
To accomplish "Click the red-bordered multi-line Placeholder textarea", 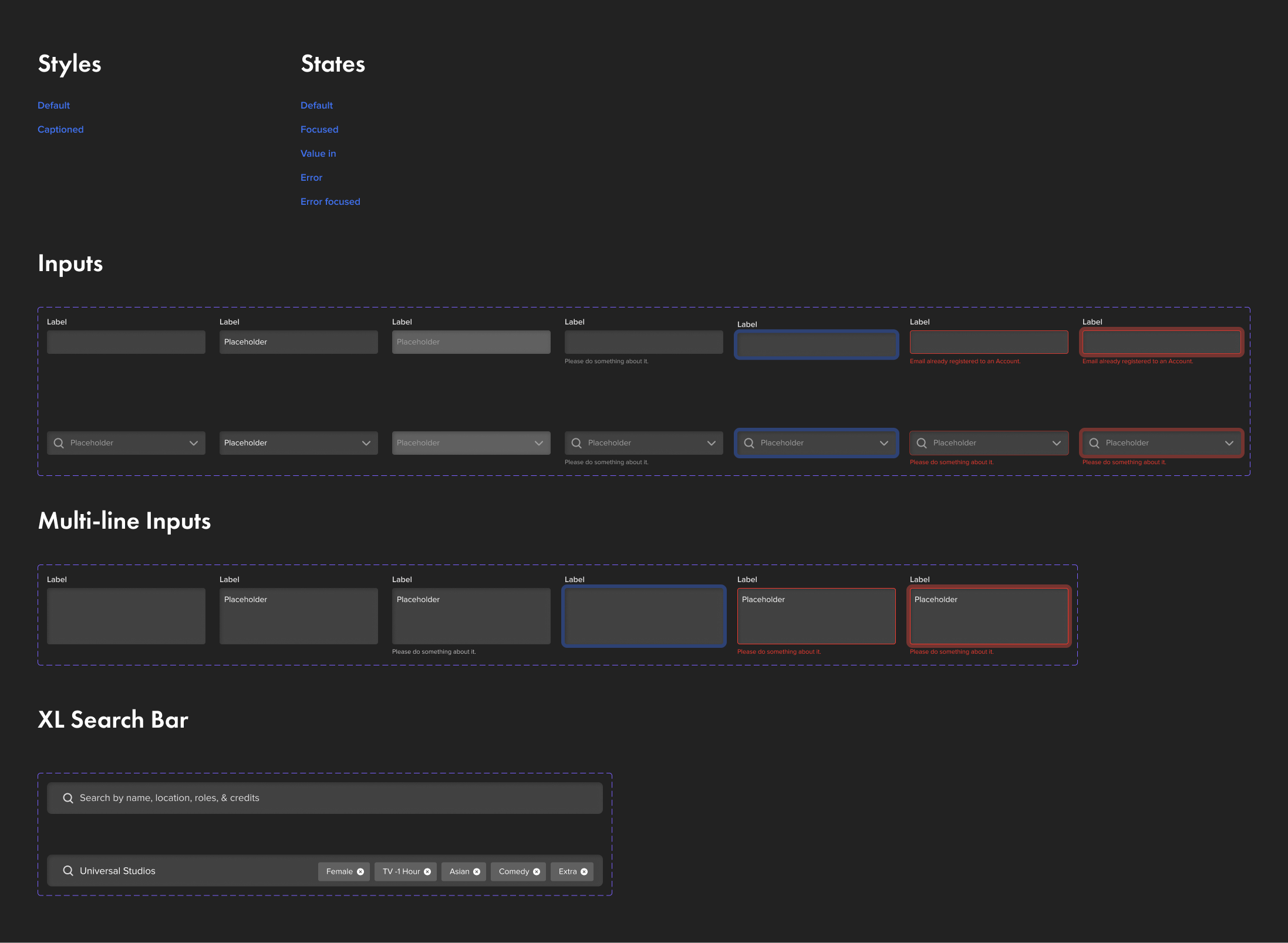I will click(x=989, y=616).
